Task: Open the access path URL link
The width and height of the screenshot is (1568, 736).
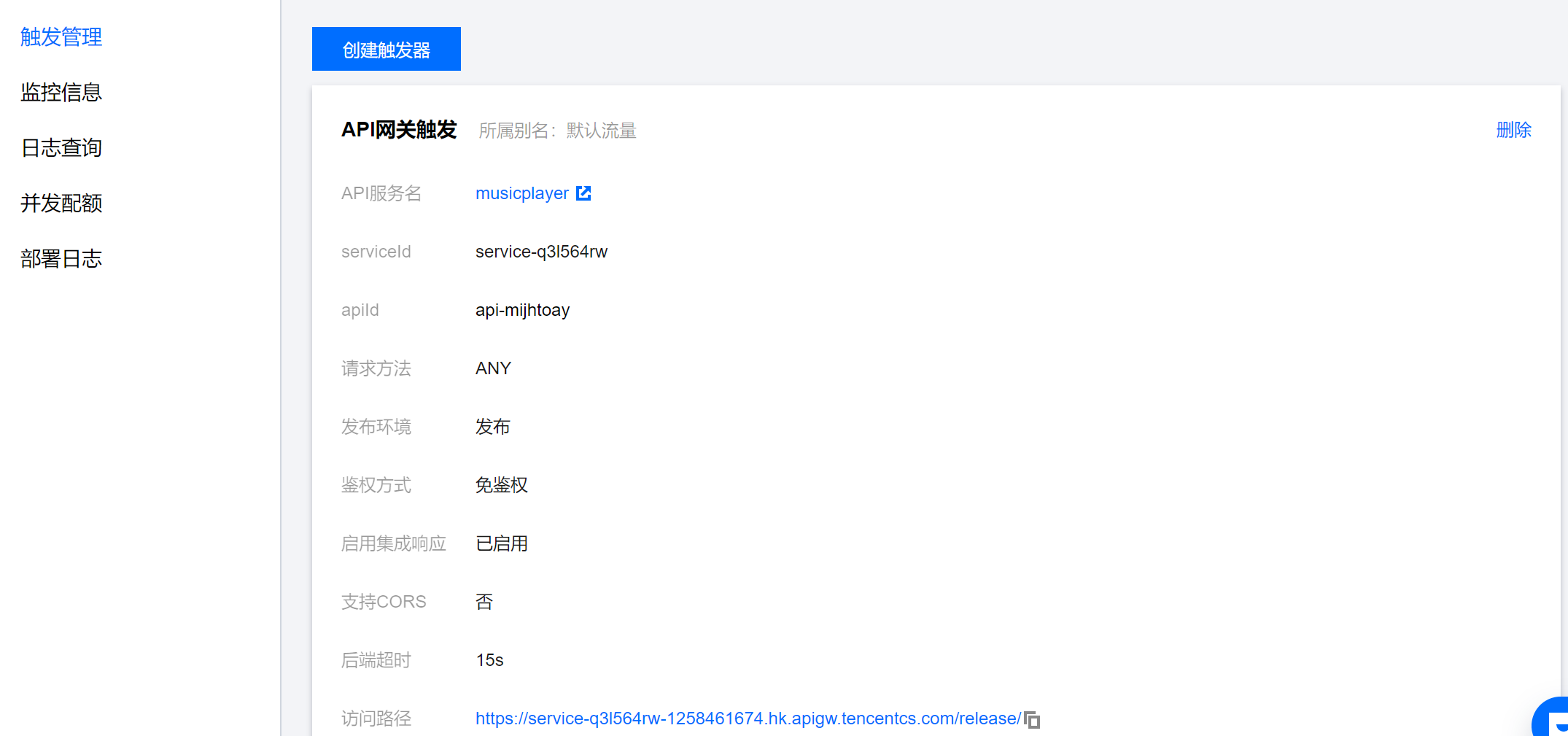Action: 748,718
